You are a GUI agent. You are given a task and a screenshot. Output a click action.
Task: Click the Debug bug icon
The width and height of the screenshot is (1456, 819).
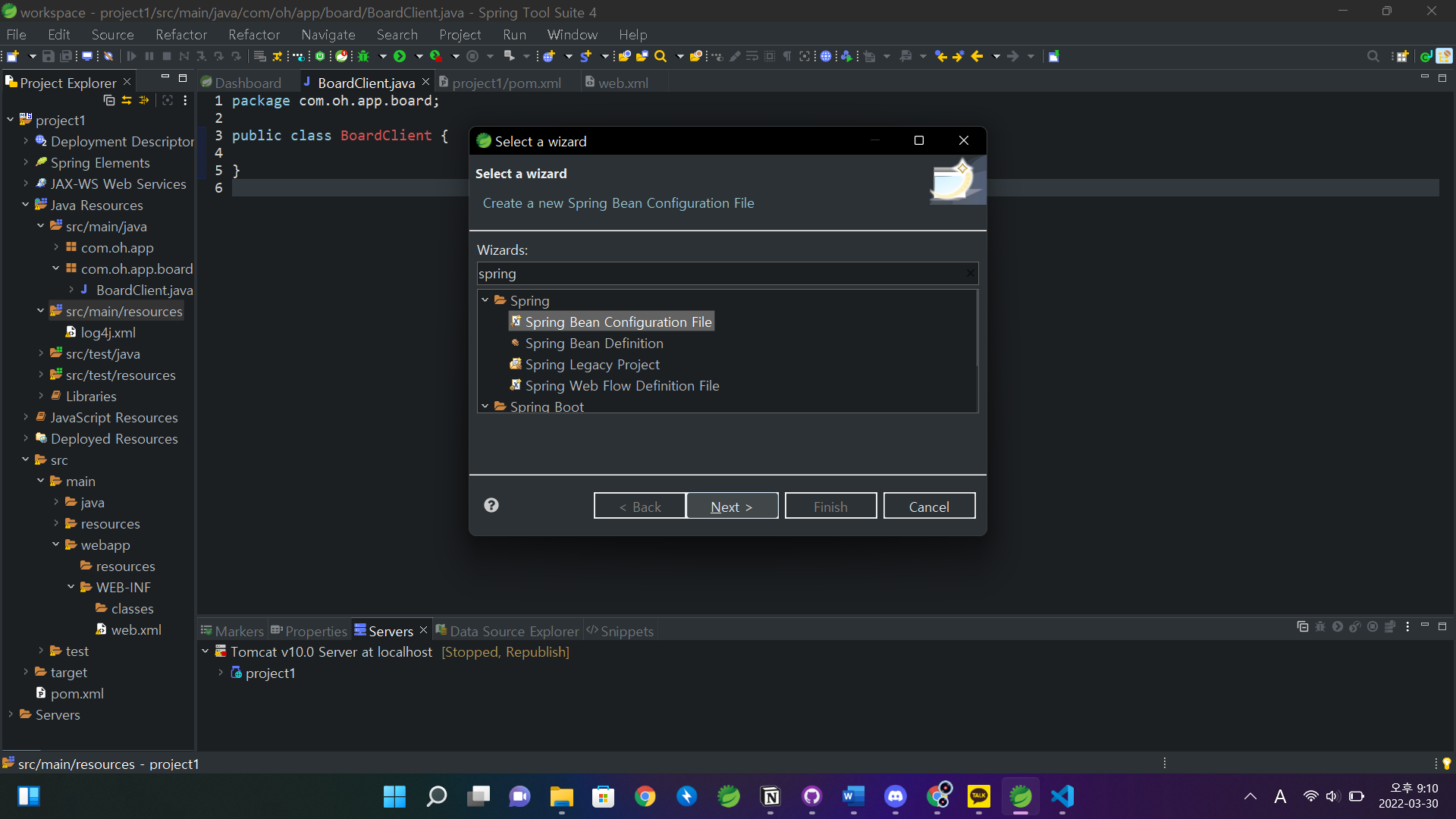point(364,56)
